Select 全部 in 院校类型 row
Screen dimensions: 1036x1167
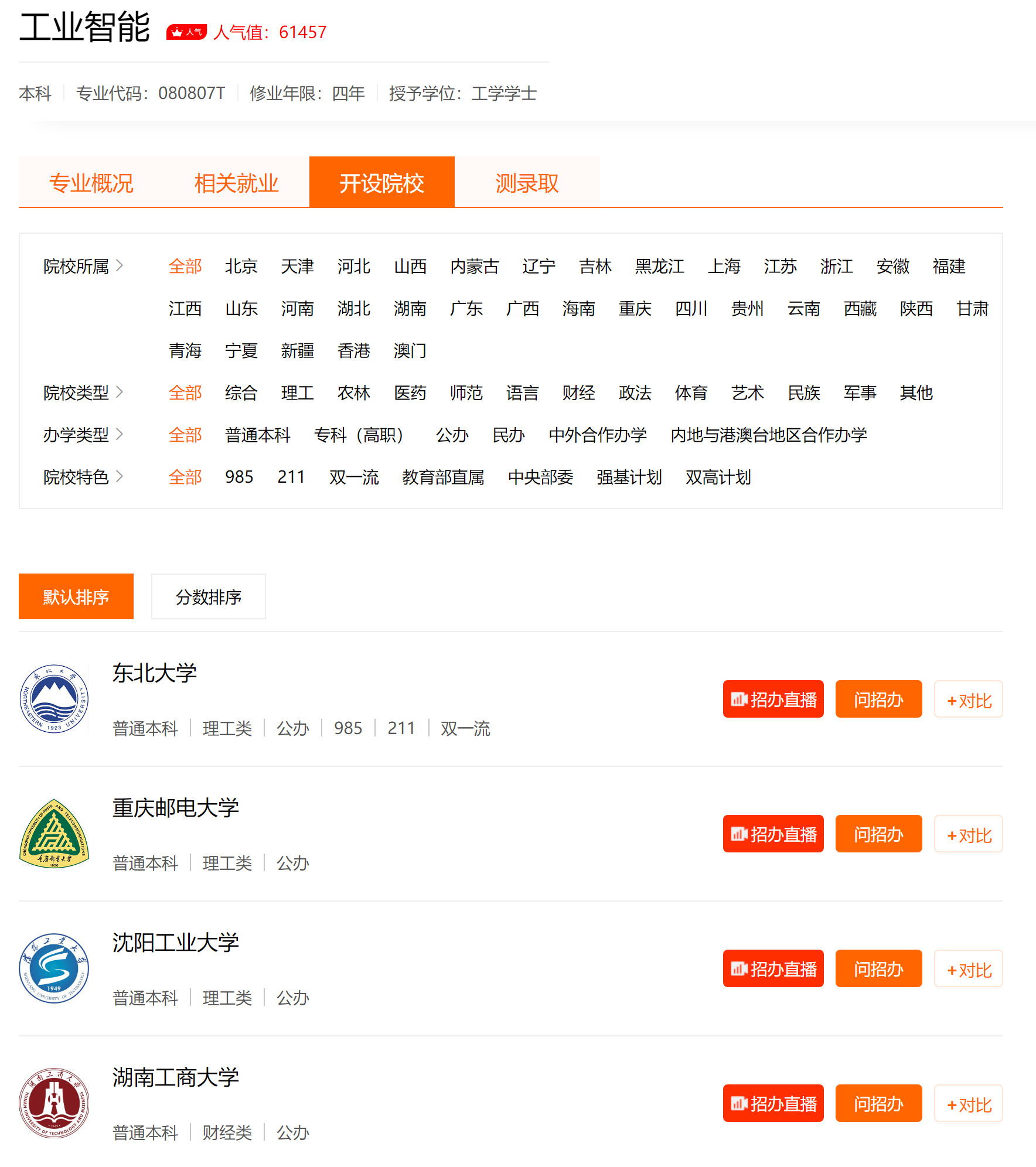coord(185,393)
